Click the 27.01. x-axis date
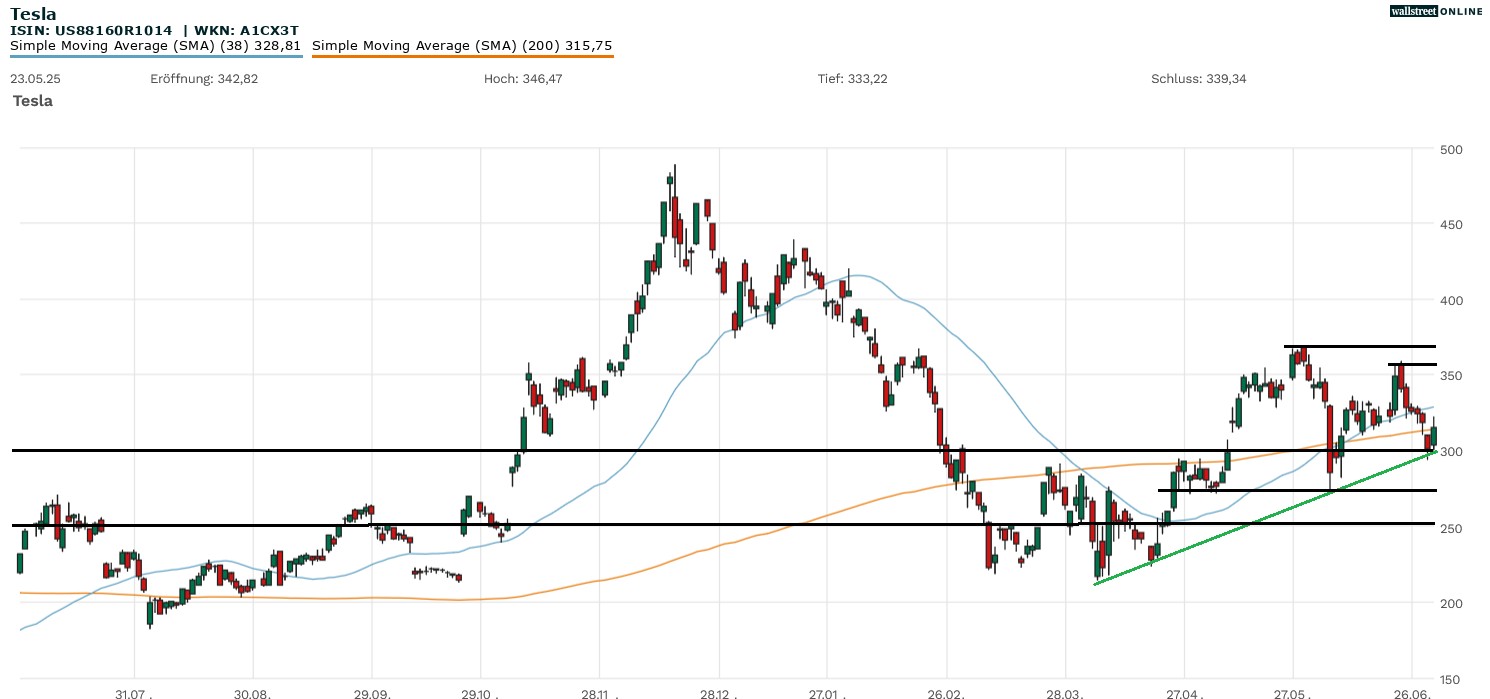 (x=826, y=694)
